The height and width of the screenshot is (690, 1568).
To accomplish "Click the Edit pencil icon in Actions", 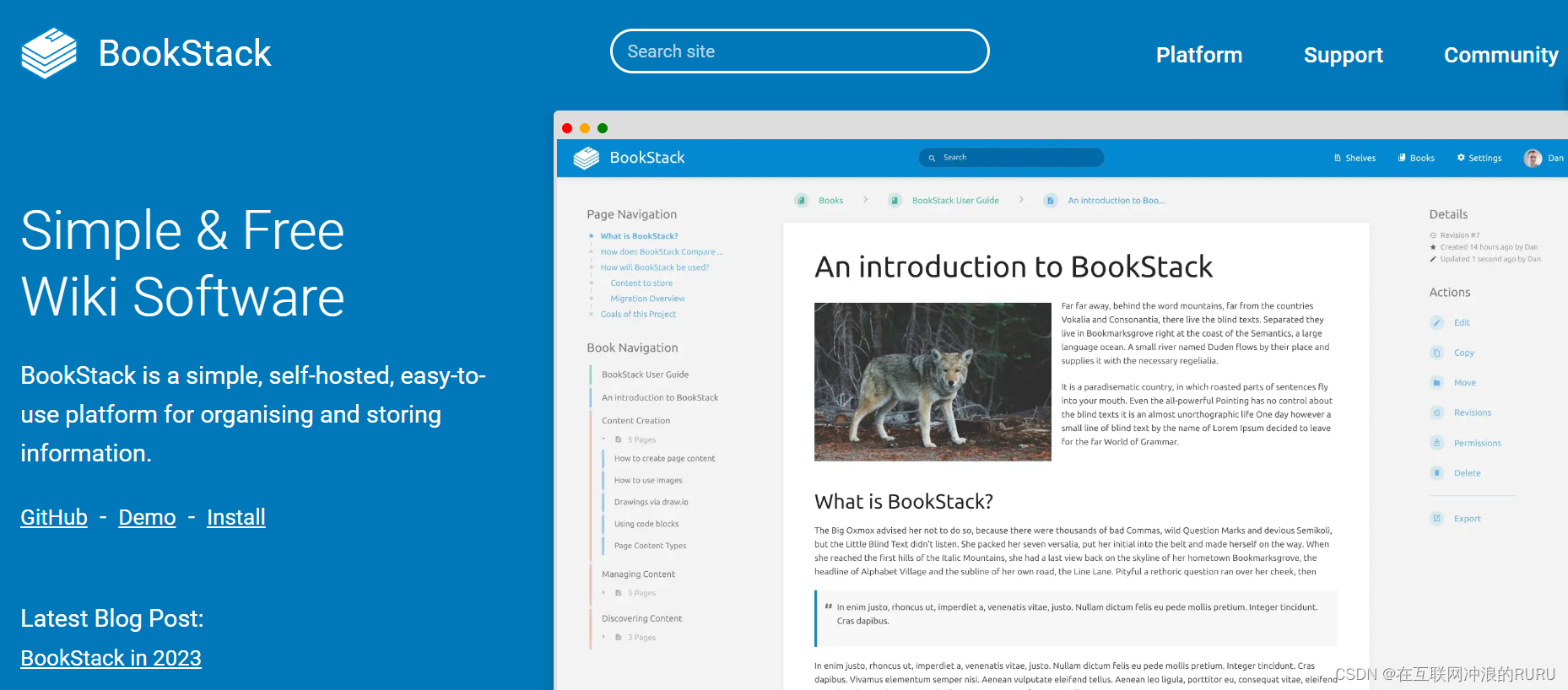I will pyautogui.click(x=1436, y=322).
